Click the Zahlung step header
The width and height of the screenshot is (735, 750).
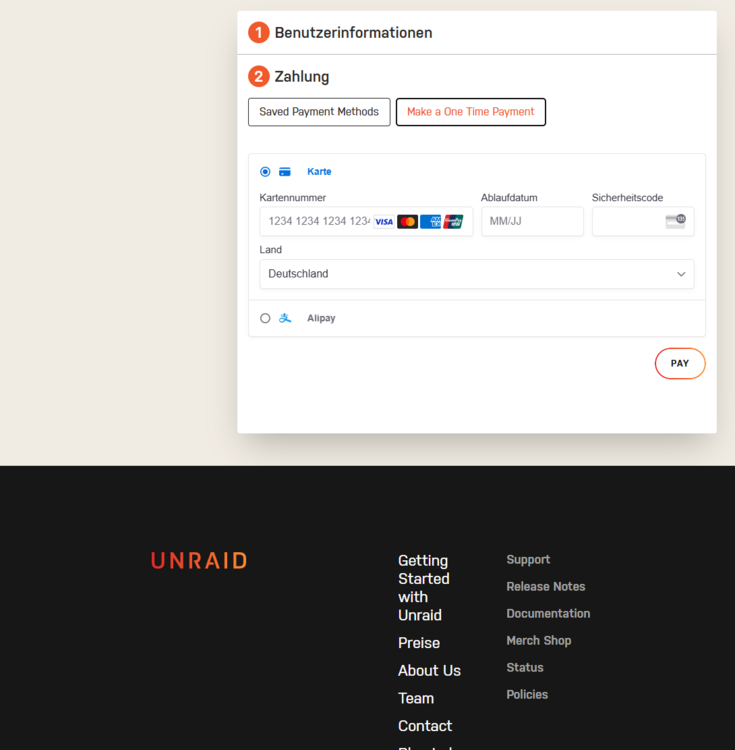pos(288,77)
